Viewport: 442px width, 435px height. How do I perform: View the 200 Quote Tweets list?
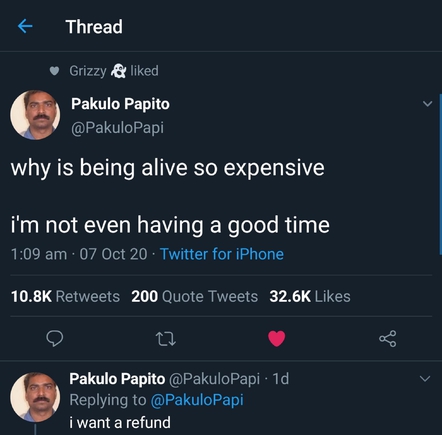(195, 296)
